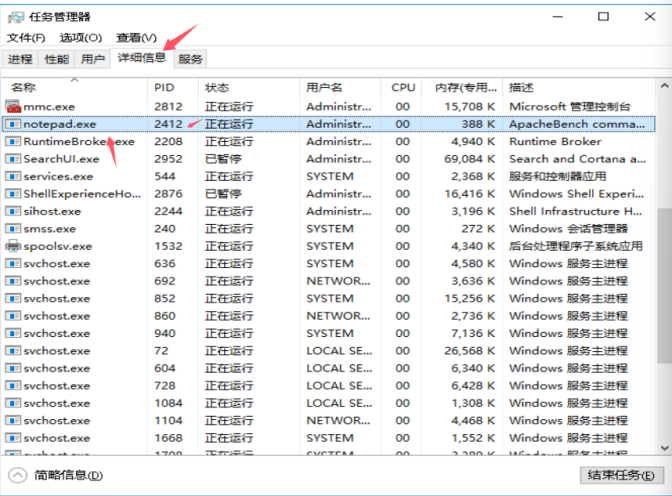Click the scrollbar up arrow

click(x=664, y=86)
